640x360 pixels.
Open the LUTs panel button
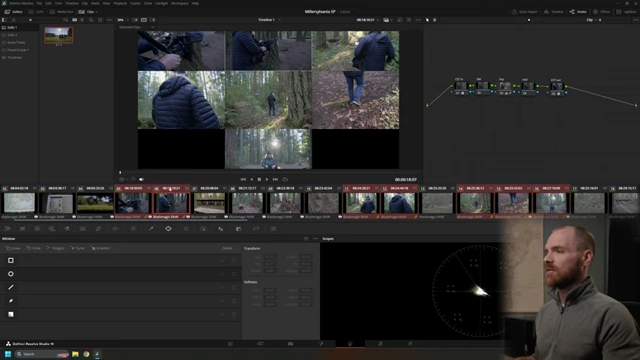pyautogui.click(x=36, y=12)
